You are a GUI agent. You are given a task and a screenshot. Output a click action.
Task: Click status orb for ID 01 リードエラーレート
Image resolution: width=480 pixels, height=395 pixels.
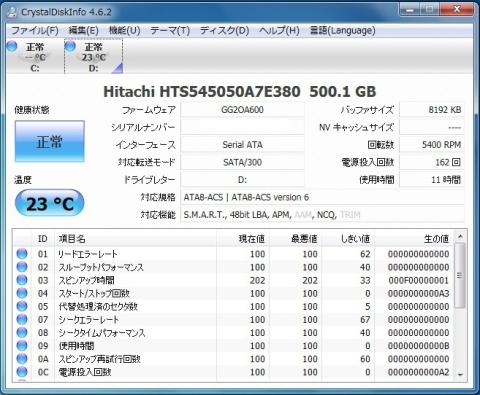(22, 254)
